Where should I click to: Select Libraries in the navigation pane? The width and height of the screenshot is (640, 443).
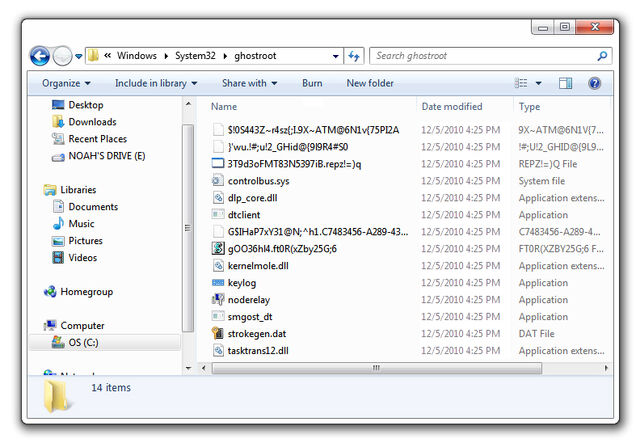(x=70, y=190)
